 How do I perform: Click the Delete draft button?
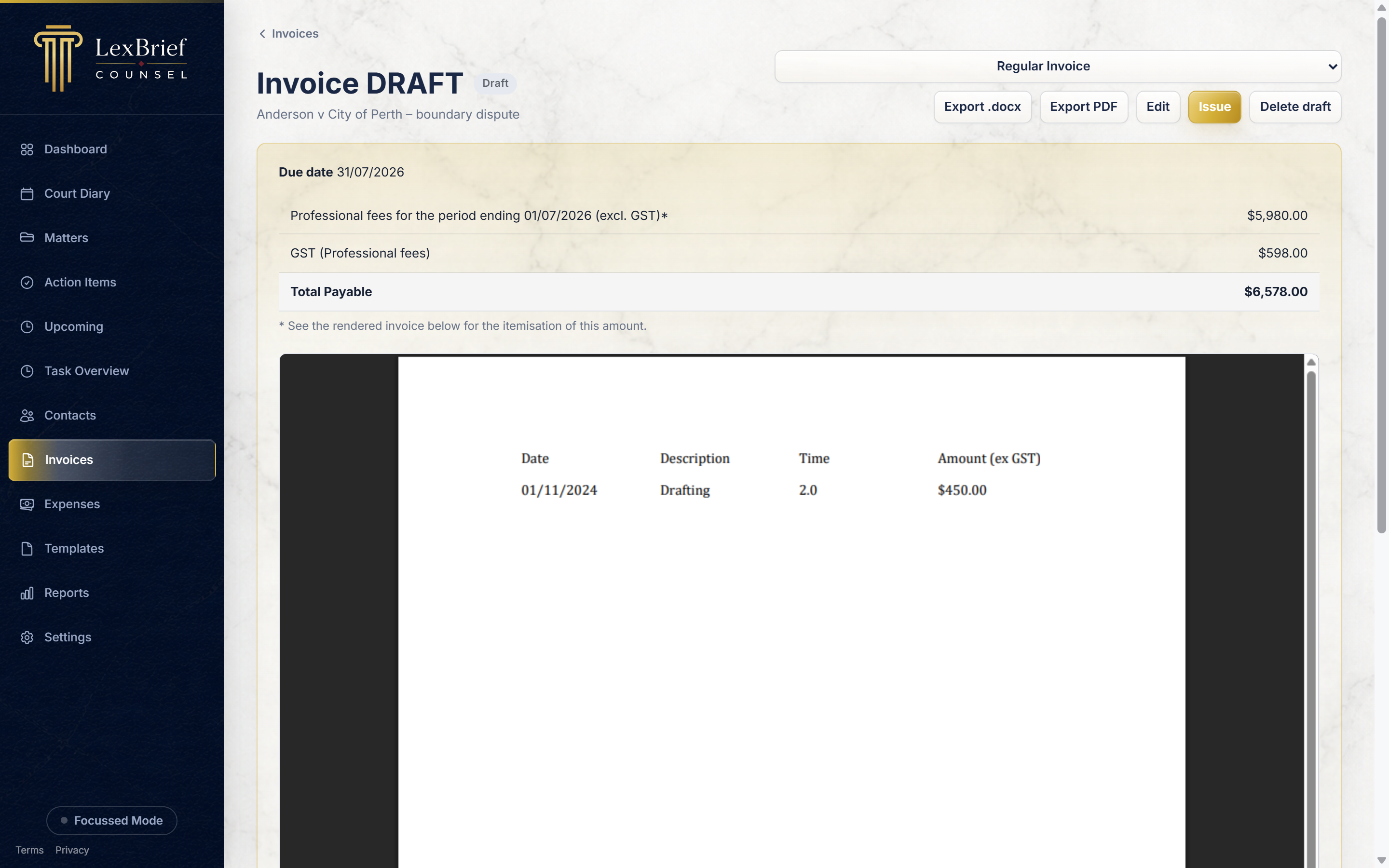1295,107
